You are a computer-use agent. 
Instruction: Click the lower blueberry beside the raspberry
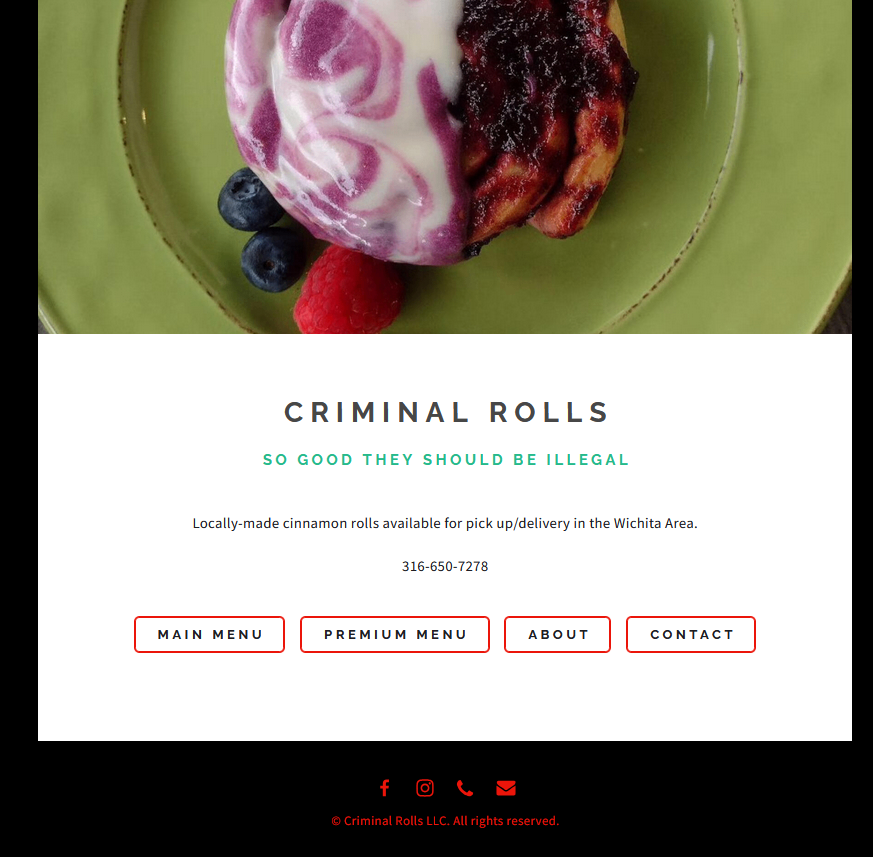coord(273,259)
